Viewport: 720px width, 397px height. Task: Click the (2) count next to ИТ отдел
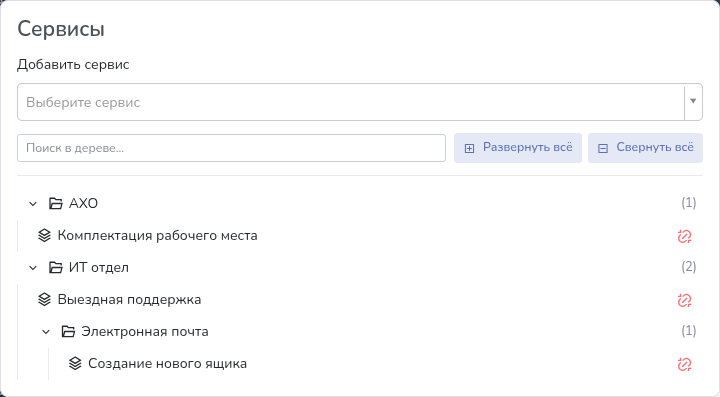click(x=688, y=267)
